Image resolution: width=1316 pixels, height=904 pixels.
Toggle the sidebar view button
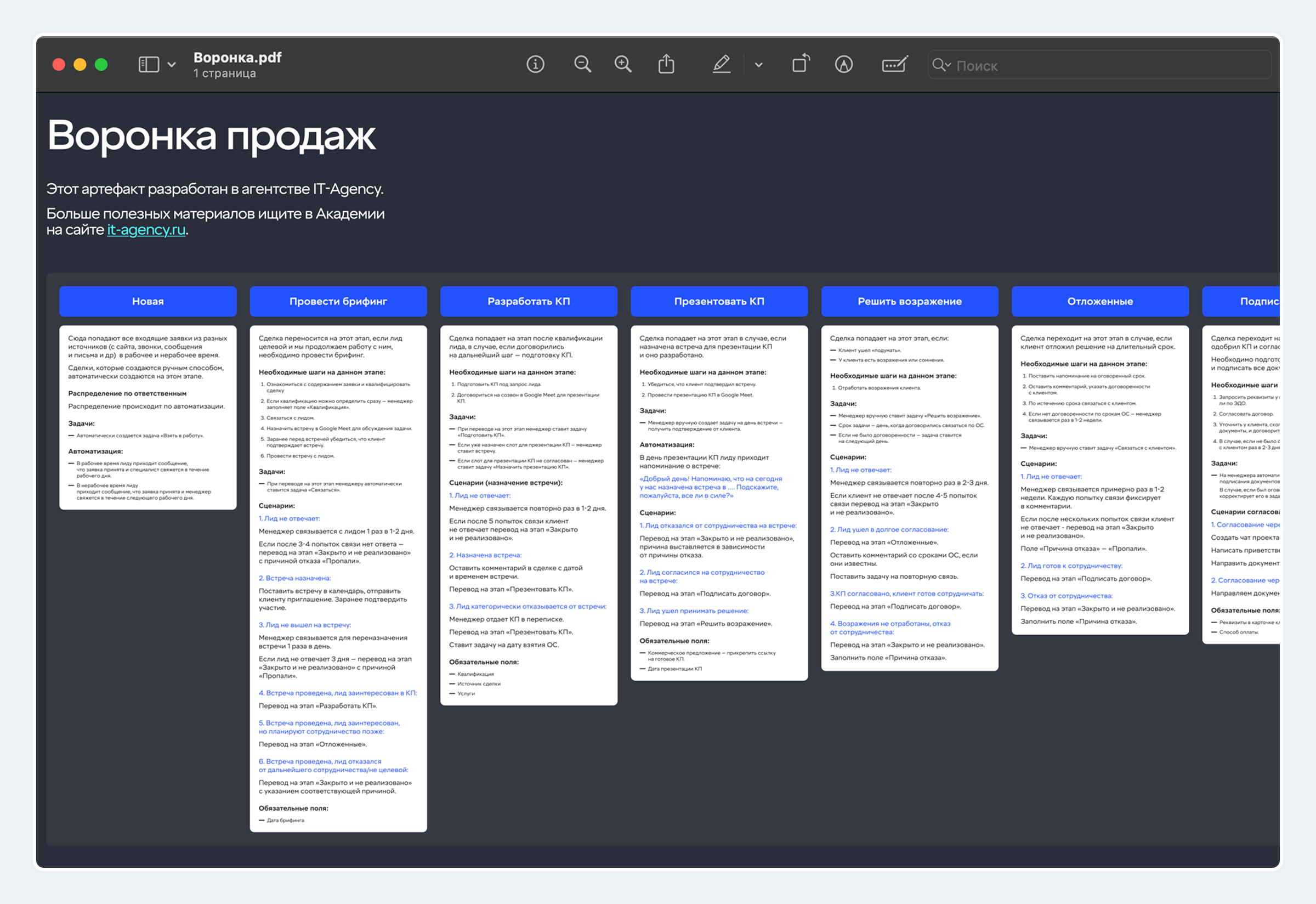click(x=149, y=65)
